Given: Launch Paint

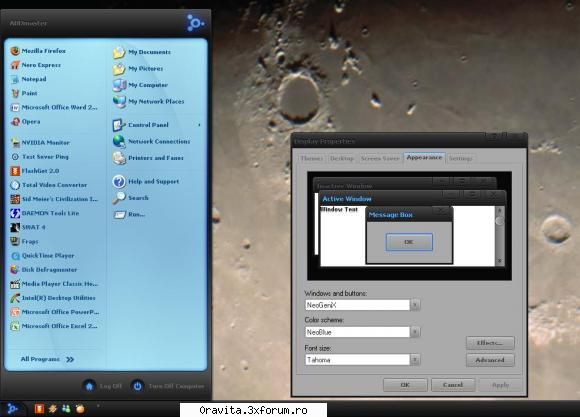Looking at the screenshot, I should (x=24, y=93).
